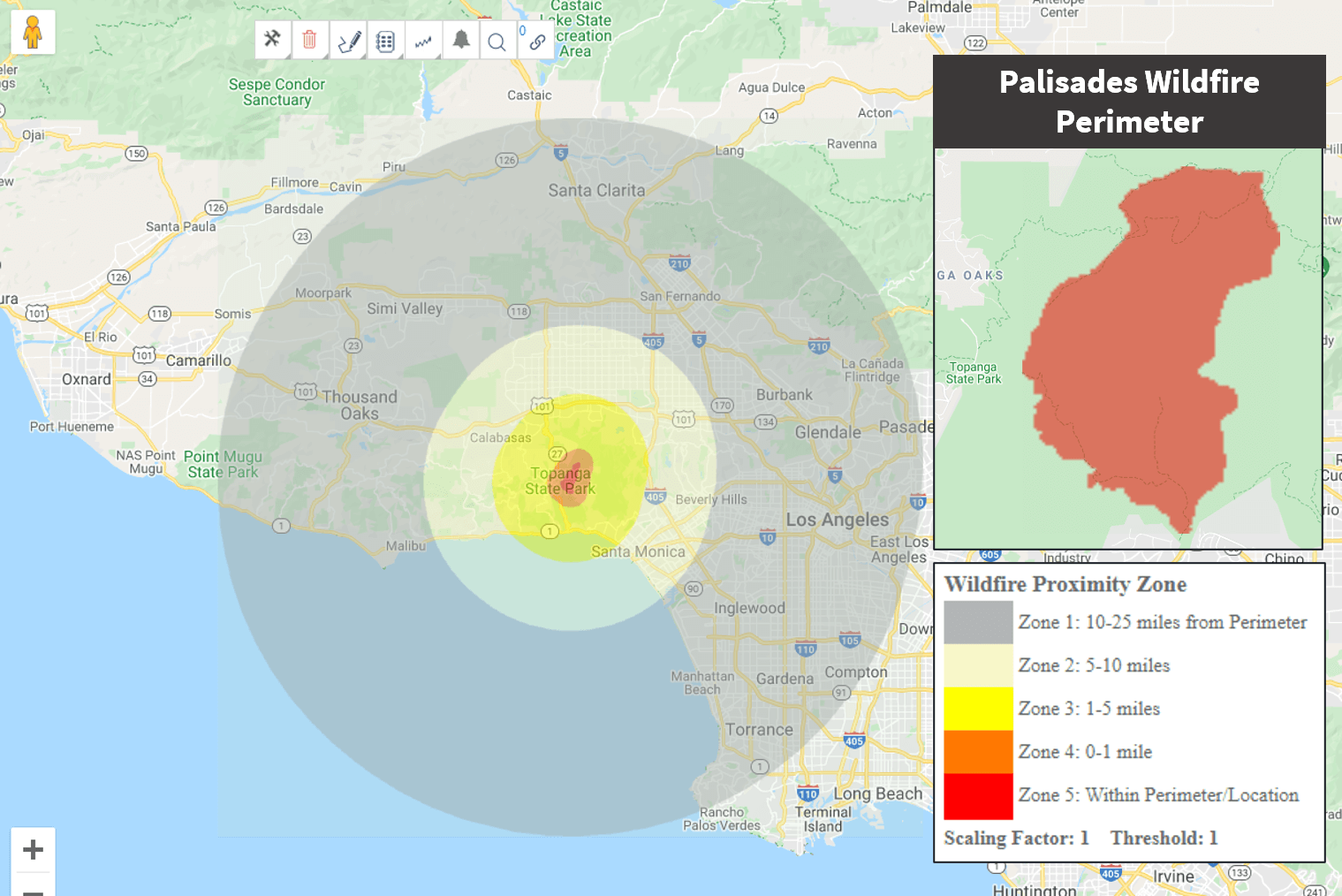Click the Moorpark map label
The width and height of the screenshot is (1342, 896).
click(x=323, y=292)
